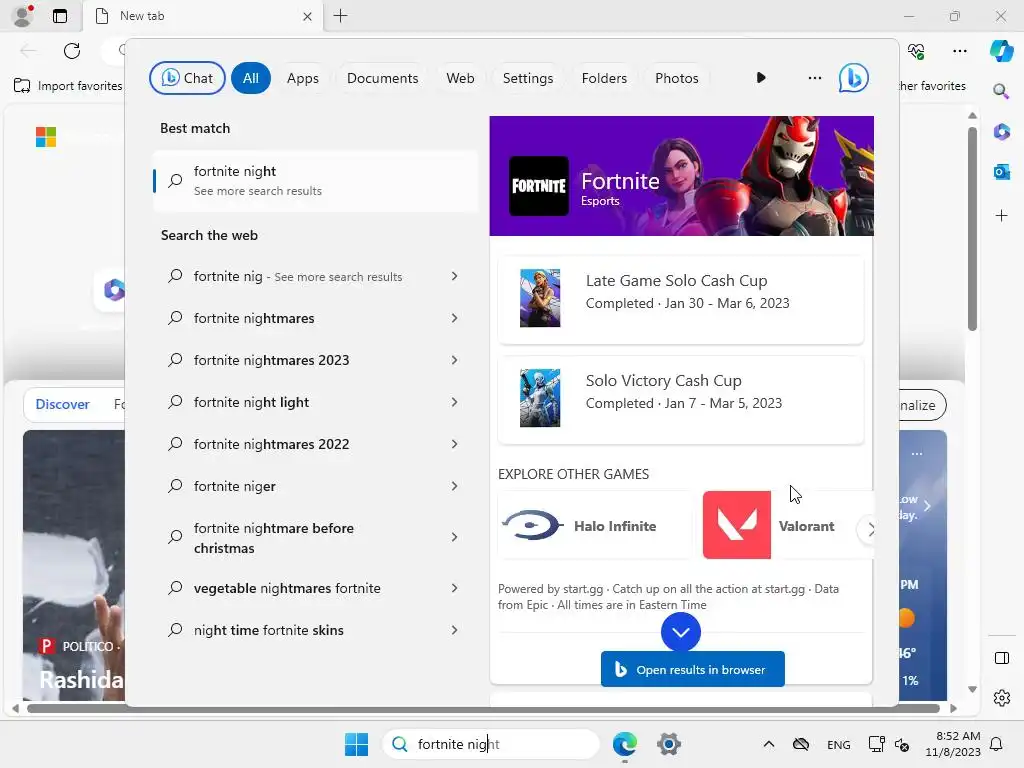1024x768 pixels.
Task: Toggle the Edge sidebar panel icon
Action: (x=1001, y=658)
